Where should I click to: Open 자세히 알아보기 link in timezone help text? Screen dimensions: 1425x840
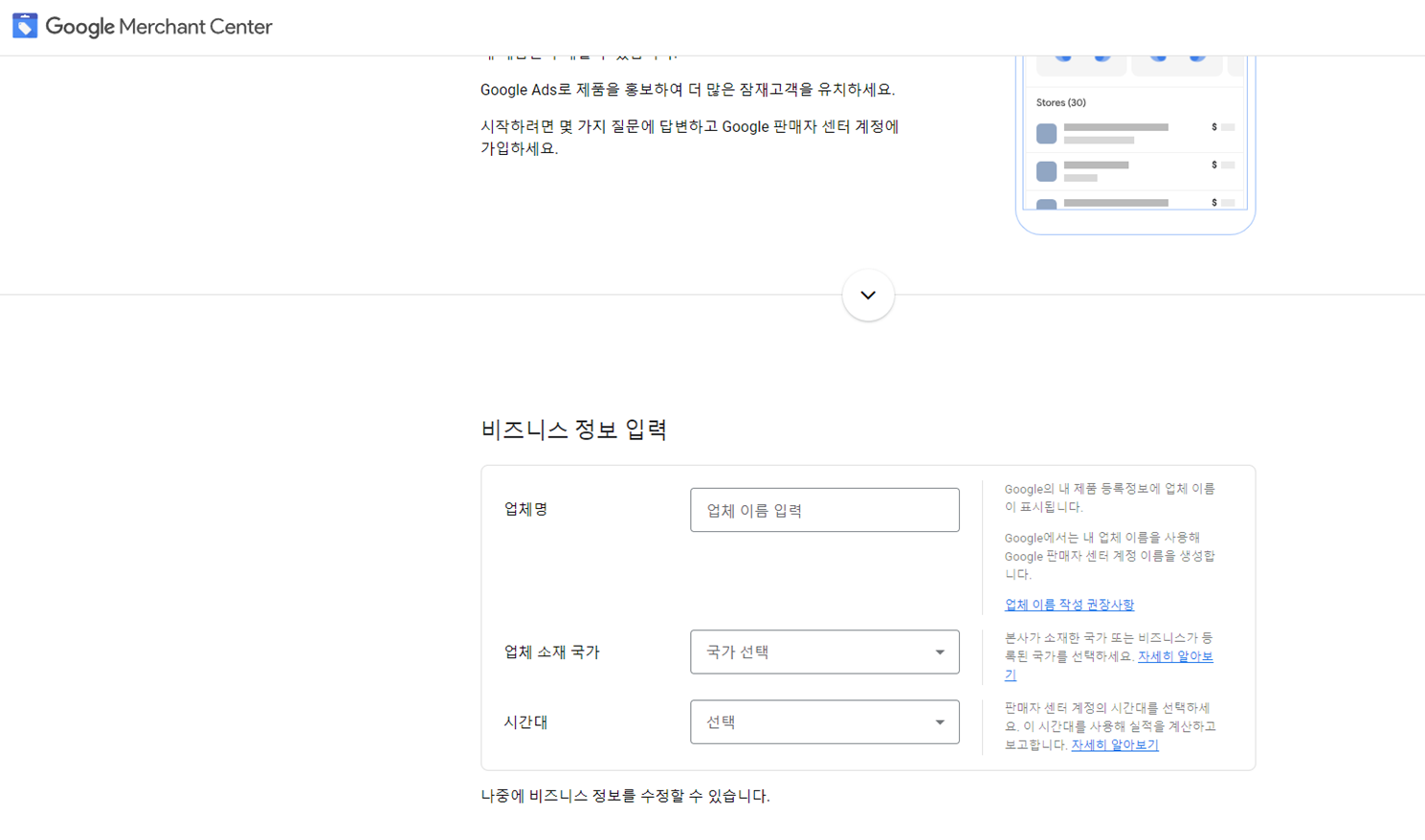click(x=1115, y=744)
